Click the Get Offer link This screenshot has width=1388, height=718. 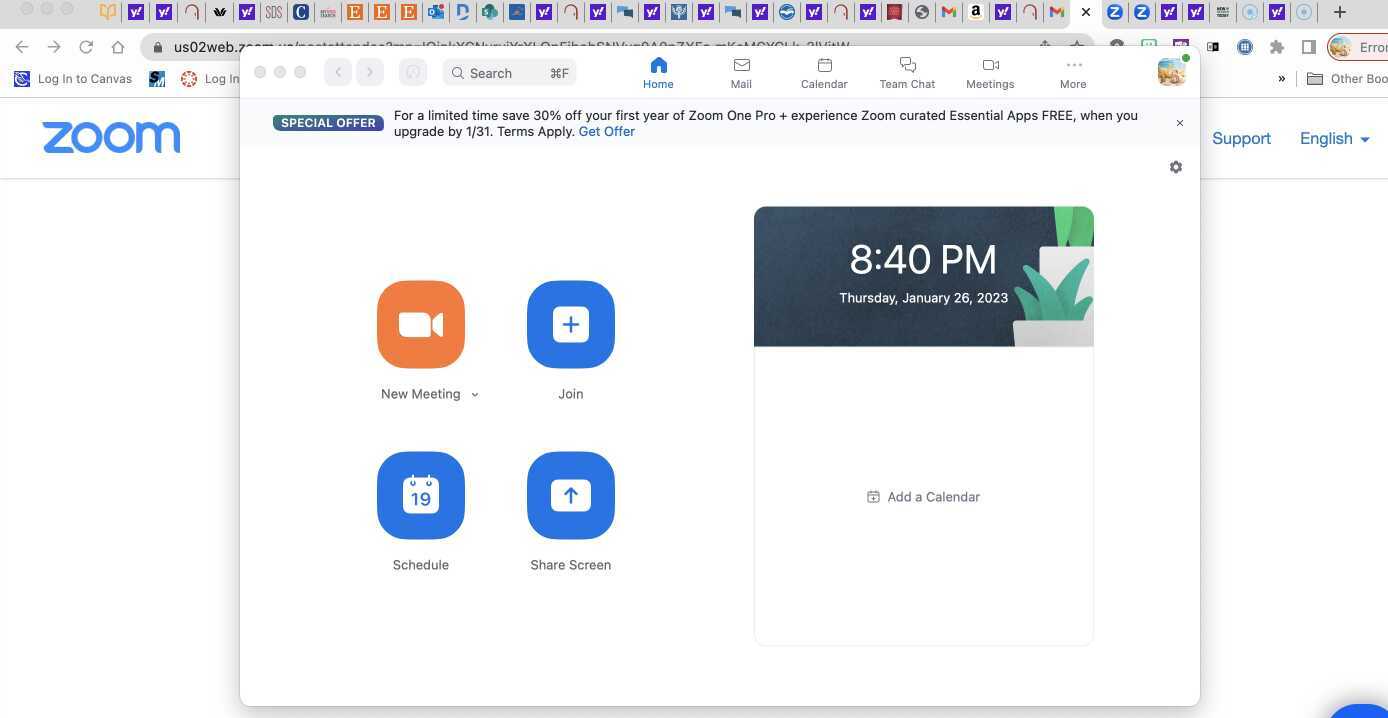tap(606, 131)
